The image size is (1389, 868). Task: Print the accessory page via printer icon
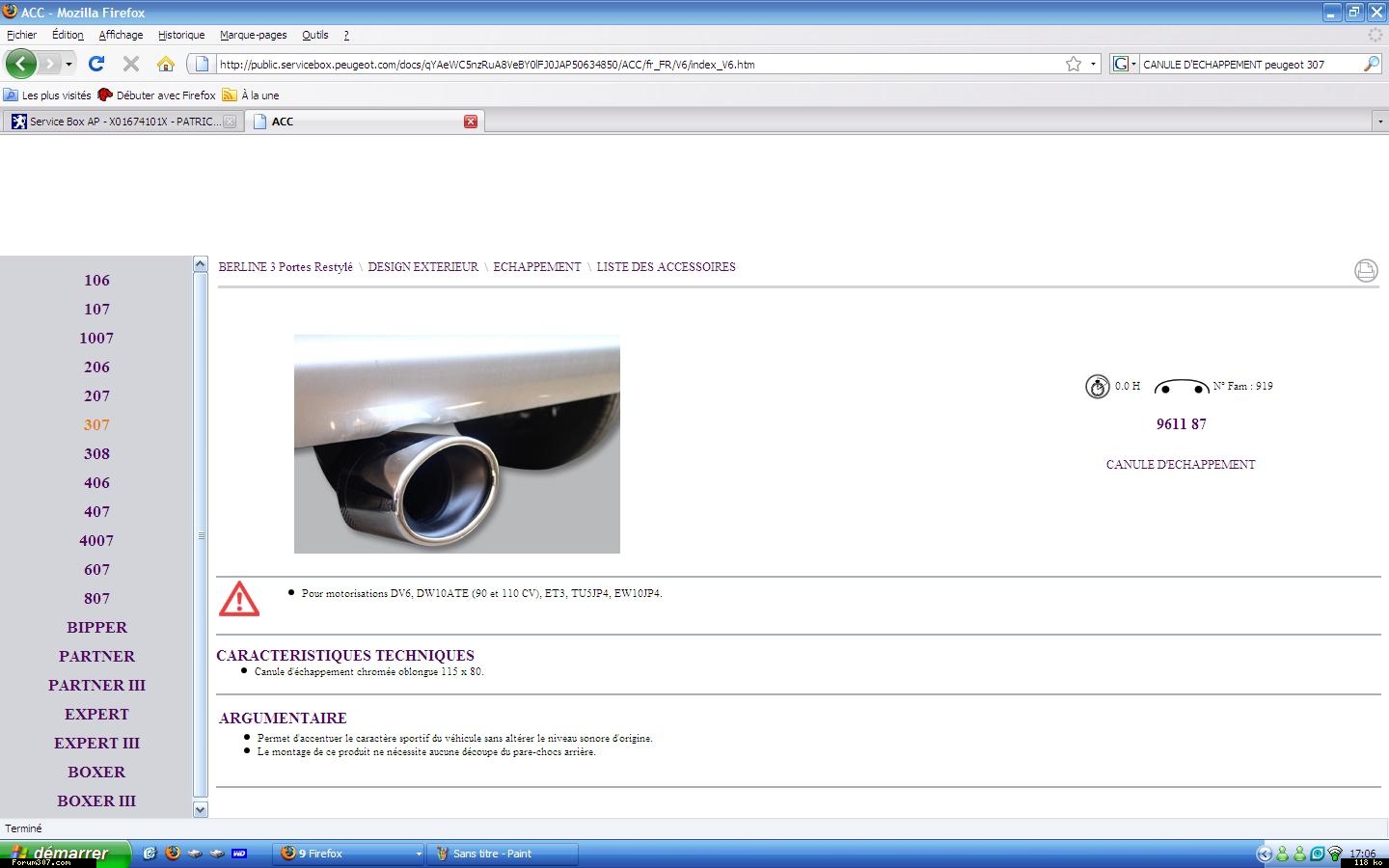[x=1366, y=271]
